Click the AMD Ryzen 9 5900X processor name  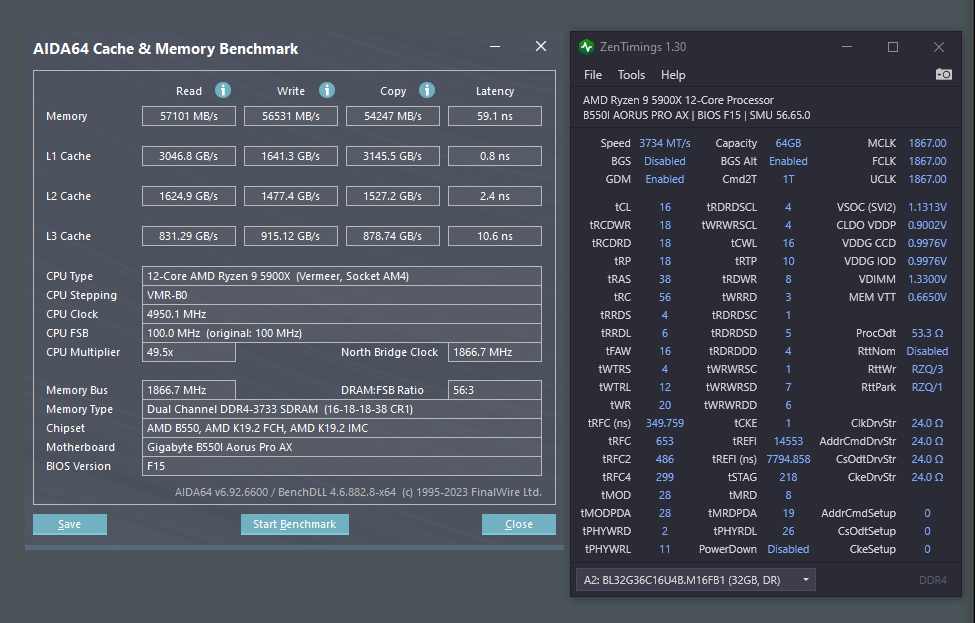678,100
